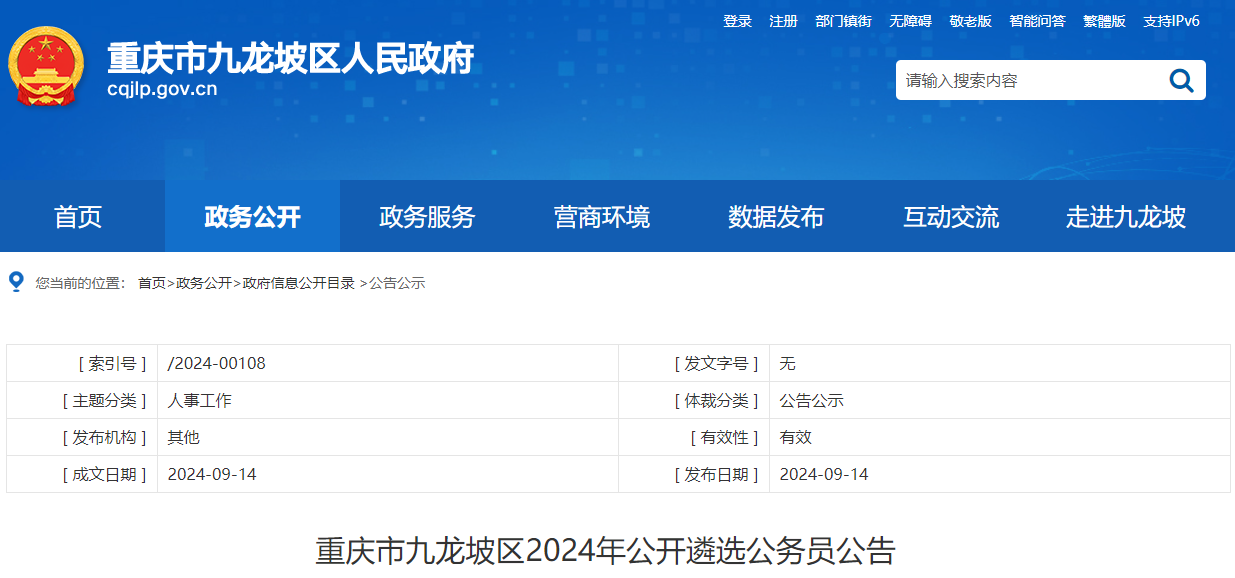Click the 您当前的位置 text
Screen dimensions: 1235x578
pos(80,283)
